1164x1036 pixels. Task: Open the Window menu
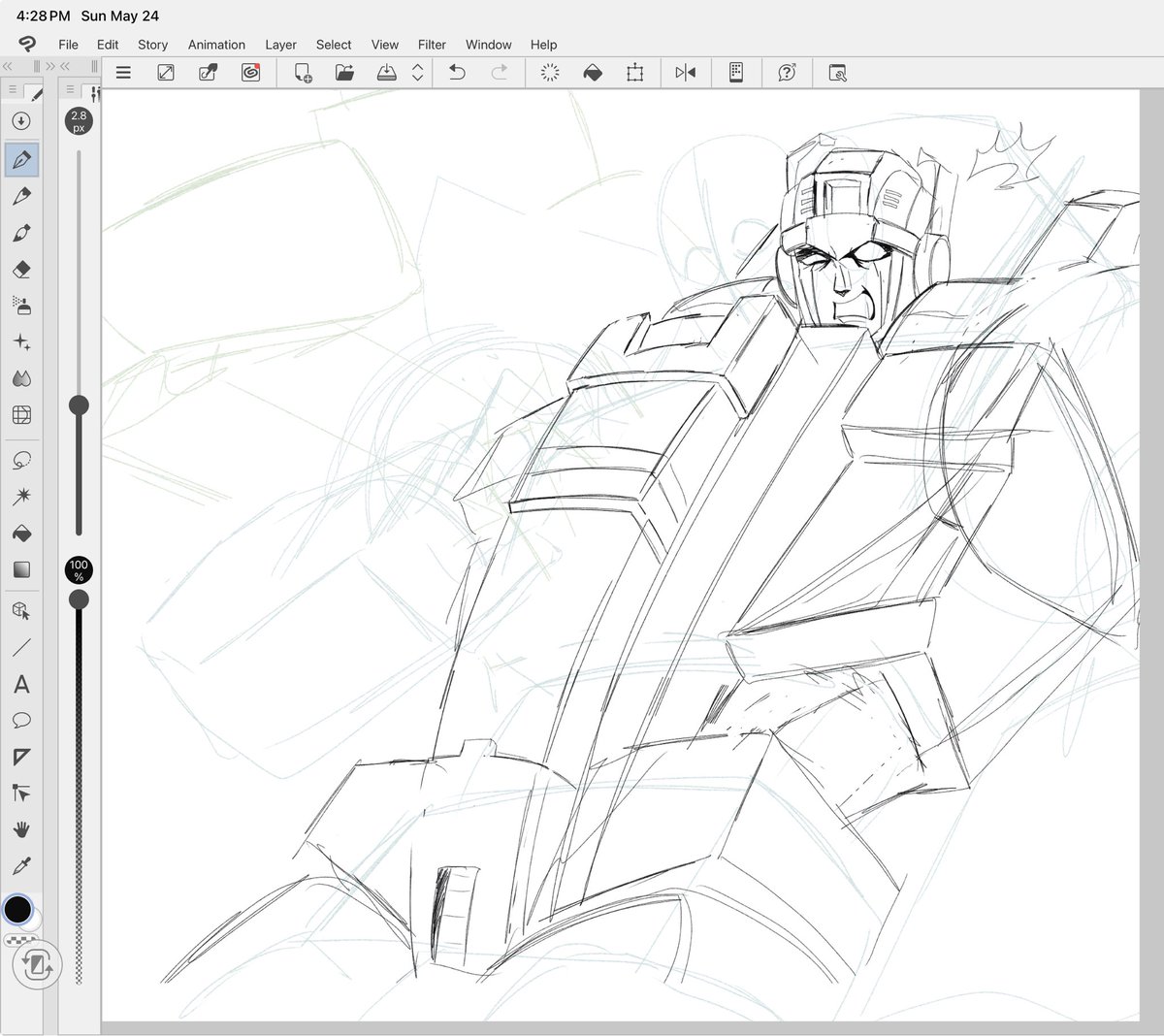point(488,45)
